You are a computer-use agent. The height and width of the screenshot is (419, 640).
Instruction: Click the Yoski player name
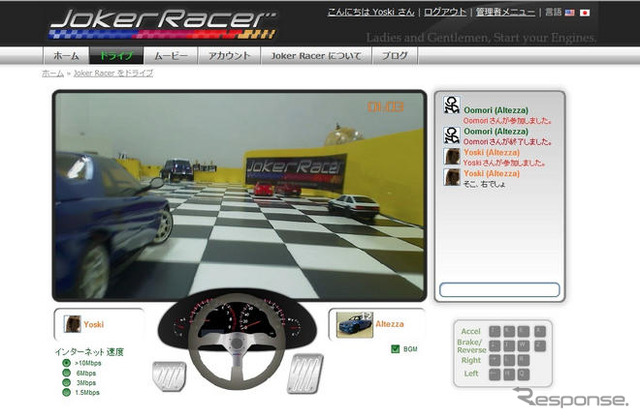click(93, 324)
